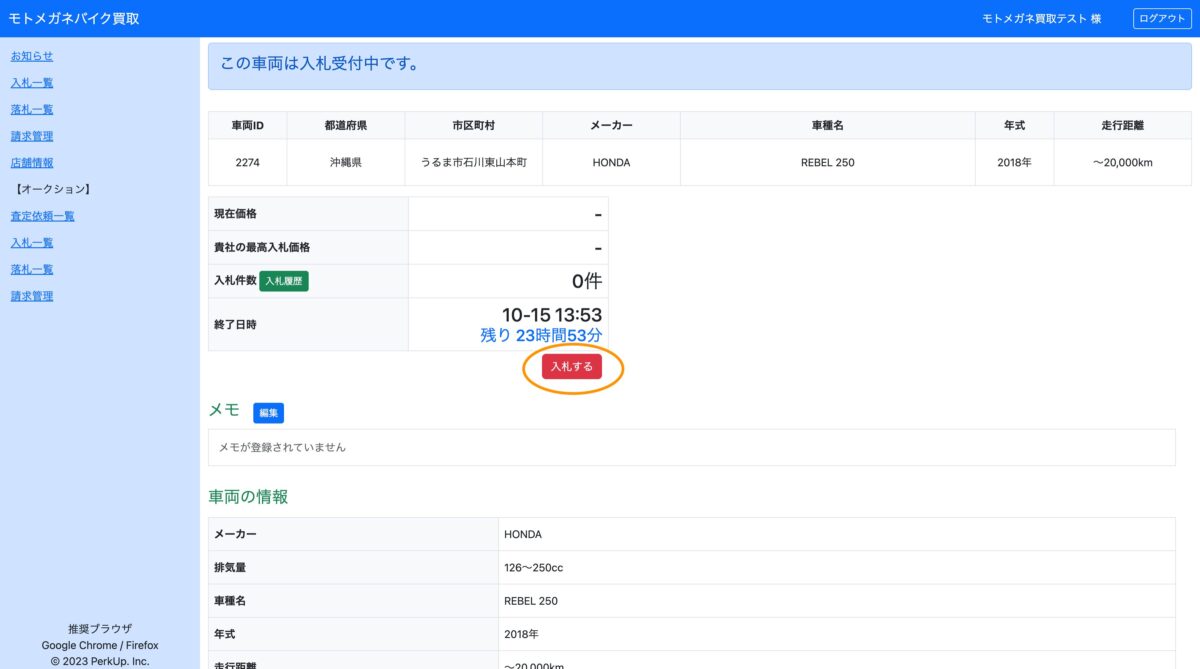The height and width of the screenshot is (669, 1200).
Task: Open 査定依頼一覧 in the auction section
Action: 42,216
